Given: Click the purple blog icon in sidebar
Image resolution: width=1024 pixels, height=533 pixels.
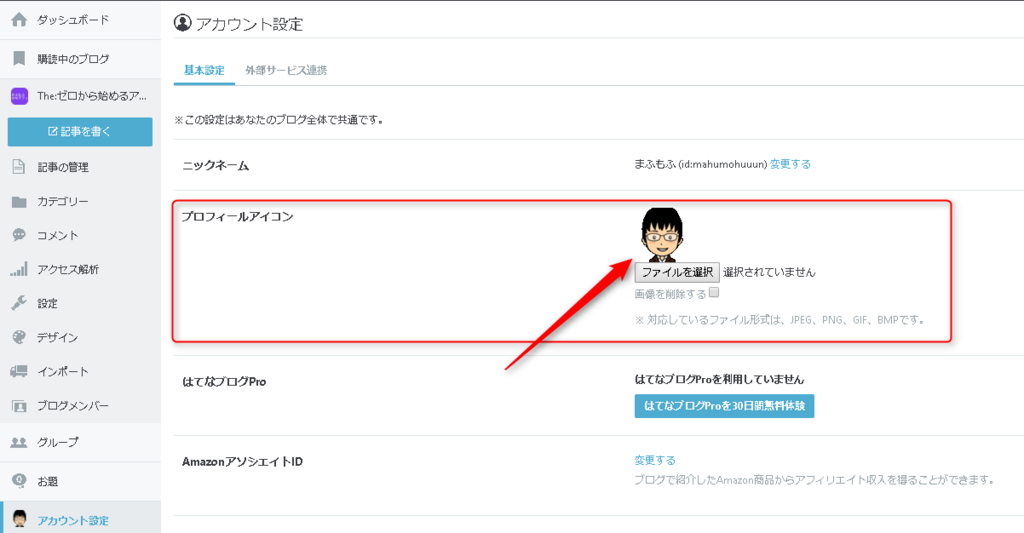Looking at the screenshot, I should pos(20,97).
